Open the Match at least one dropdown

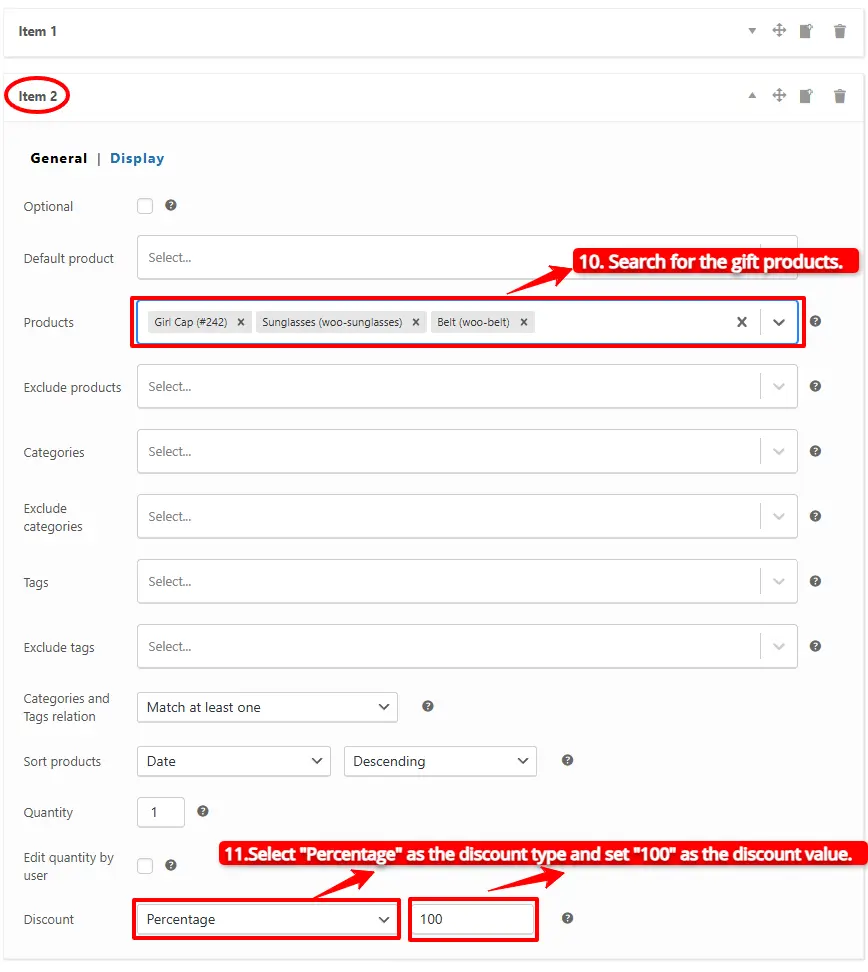[x=267, y=707]
